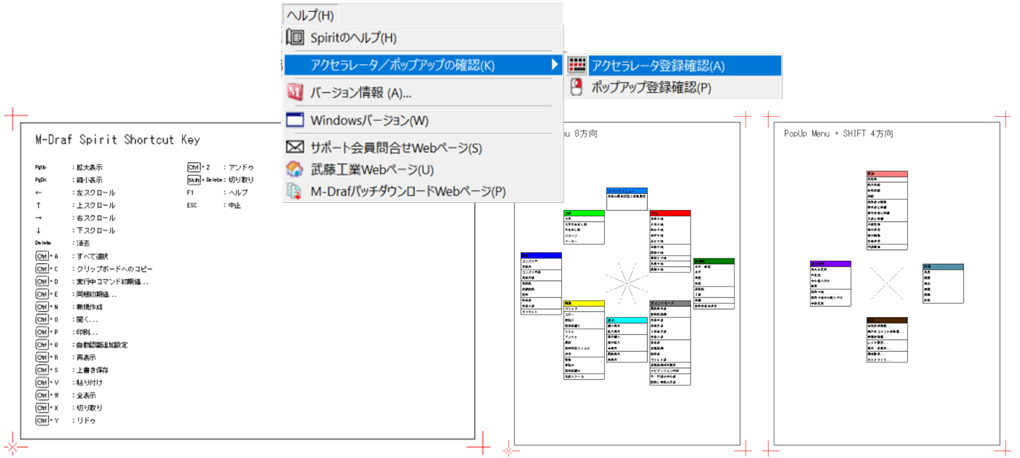The width and height of the screenshot is (1020, 458).
Task: Open the M-DrafパッチダウンロードWebページ(P) link
Action: [408, 191]
